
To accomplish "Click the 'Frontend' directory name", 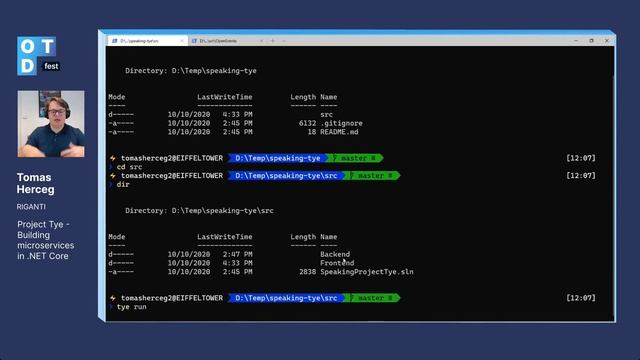I will [337, 263].
